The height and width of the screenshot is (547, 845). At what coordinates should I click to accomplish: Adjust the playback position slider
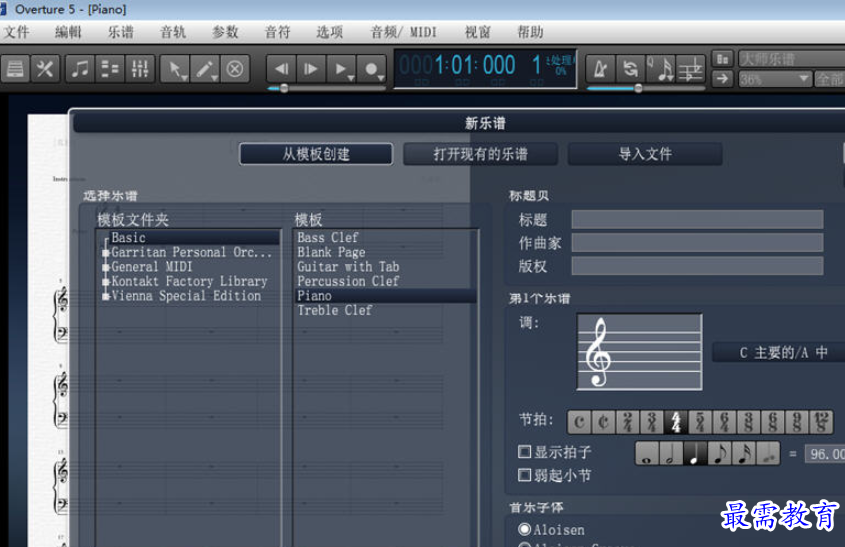[x=284, y=88]
